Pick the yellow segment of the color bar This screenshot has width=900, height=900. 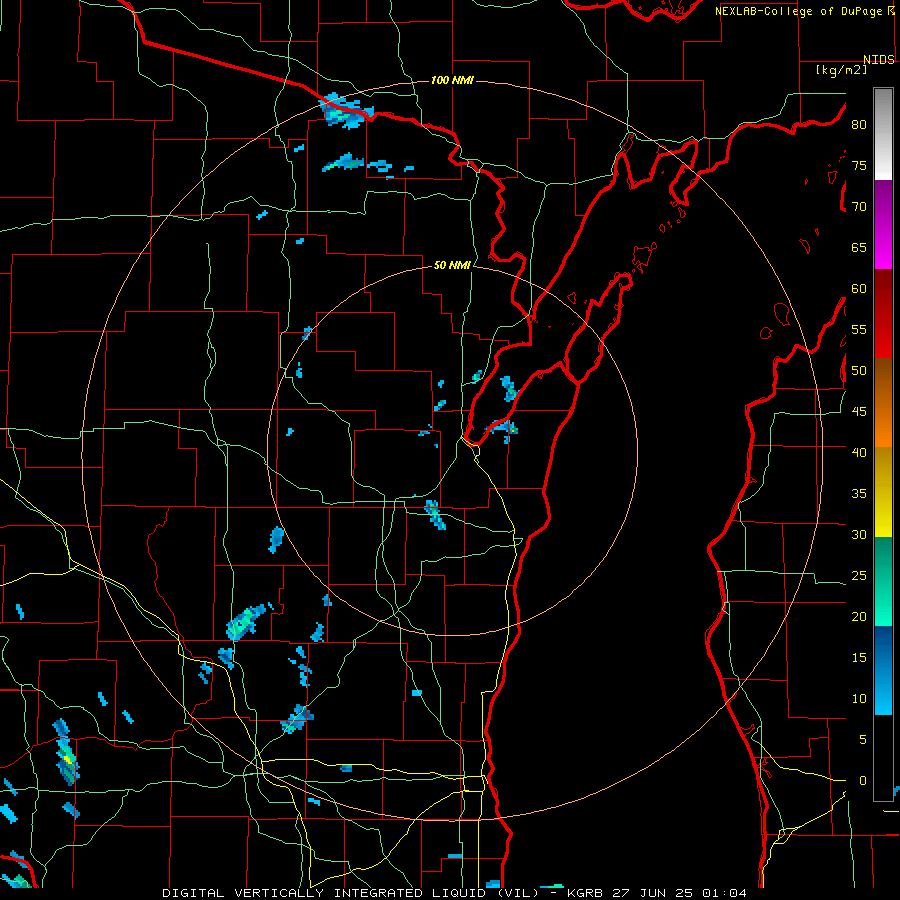tap(883, 492)
